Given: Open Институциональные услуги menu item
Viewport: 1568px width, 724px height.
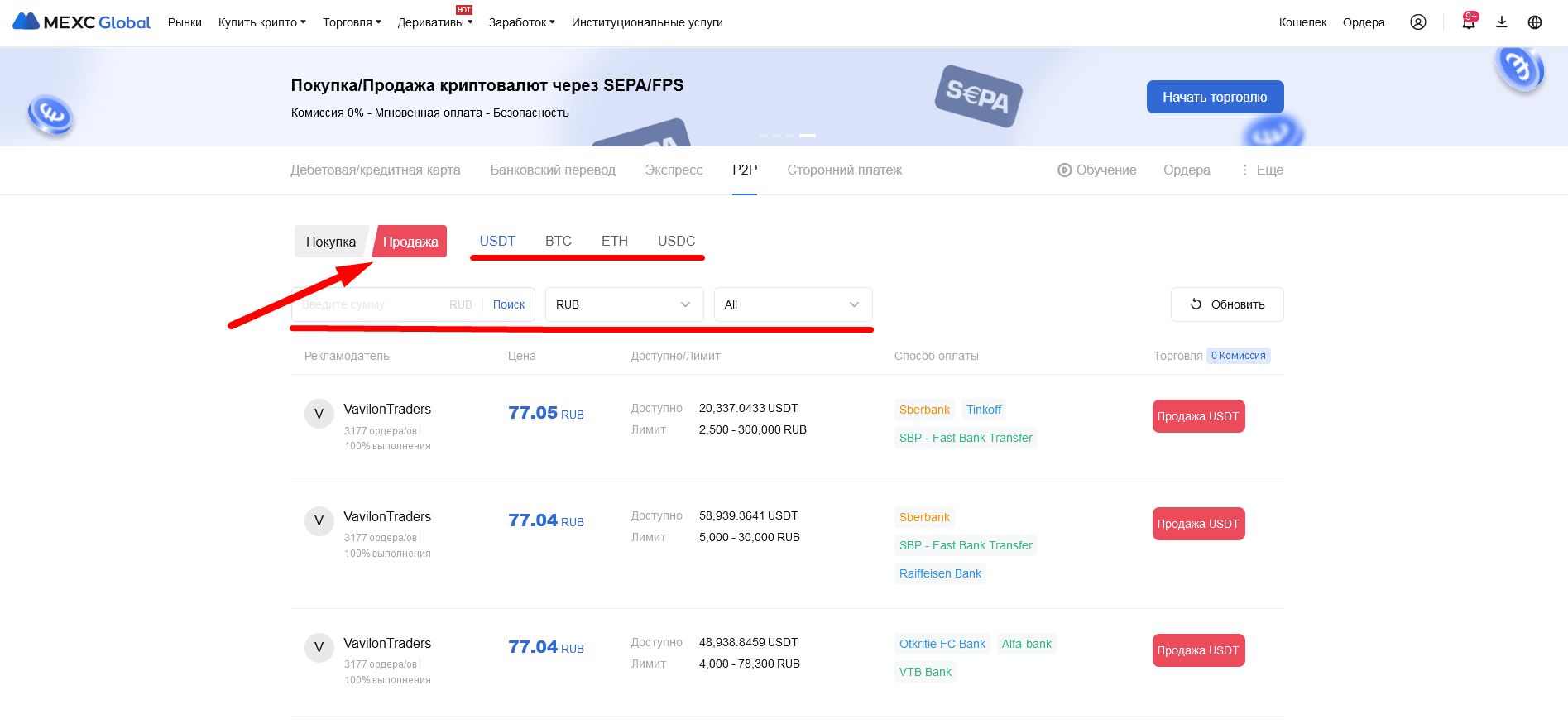Looking at the screenshot, I should 647,22.
